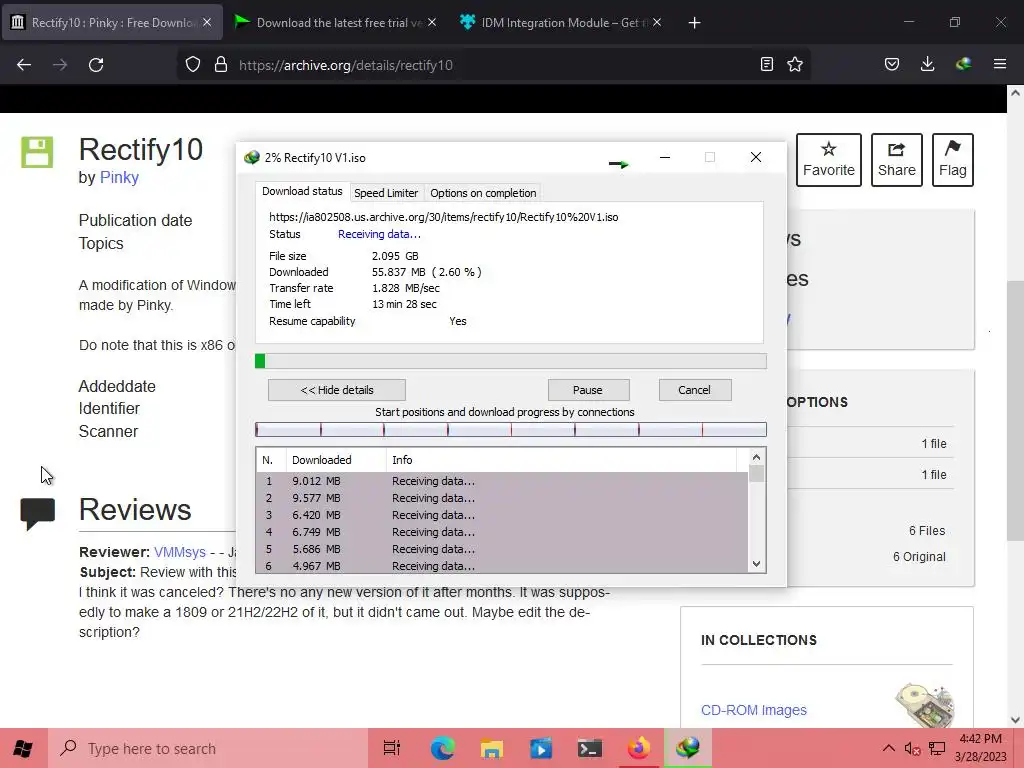
Task: Click the connections progress segment bar
Action: tap(511, 429)
